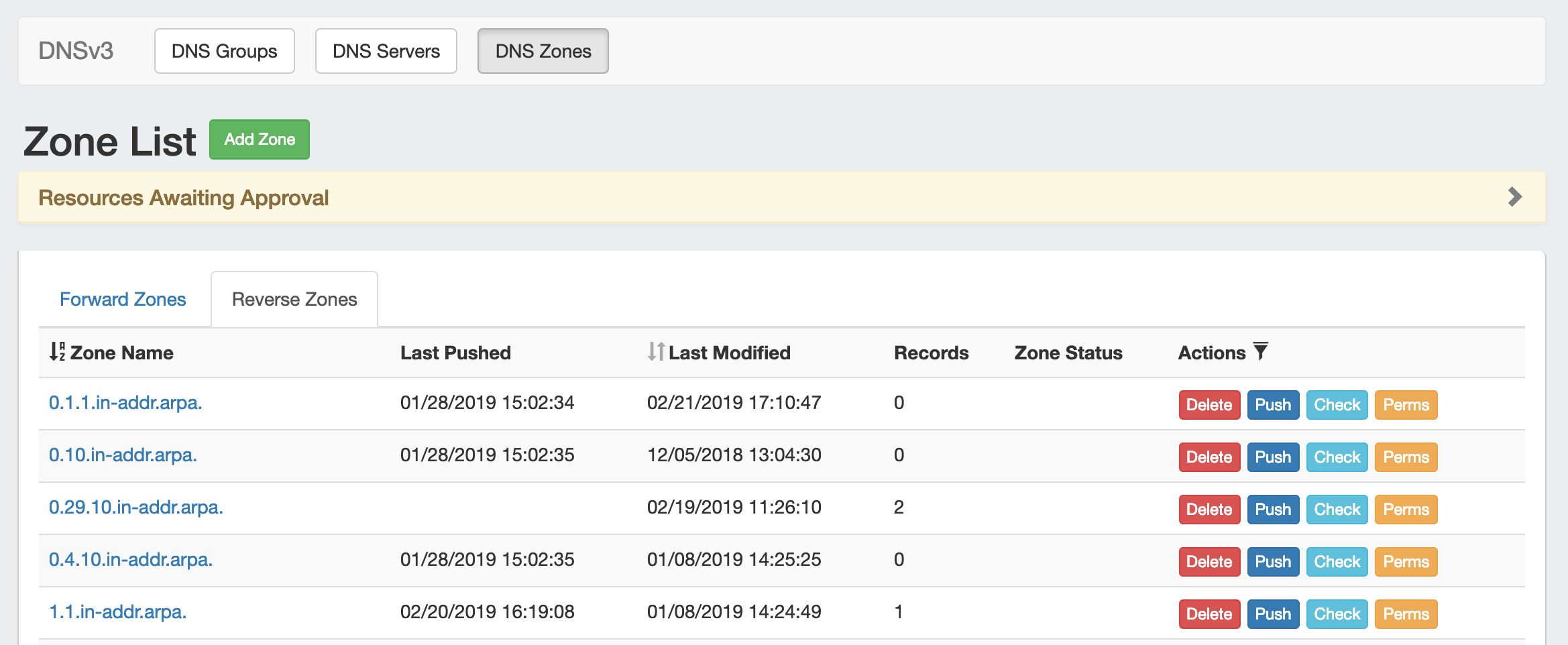The width and height of the screenshot is (1568, 645).
Task: Open Perms for 0.4.10.in-addr.arpa.
Action: [1406, 562]
